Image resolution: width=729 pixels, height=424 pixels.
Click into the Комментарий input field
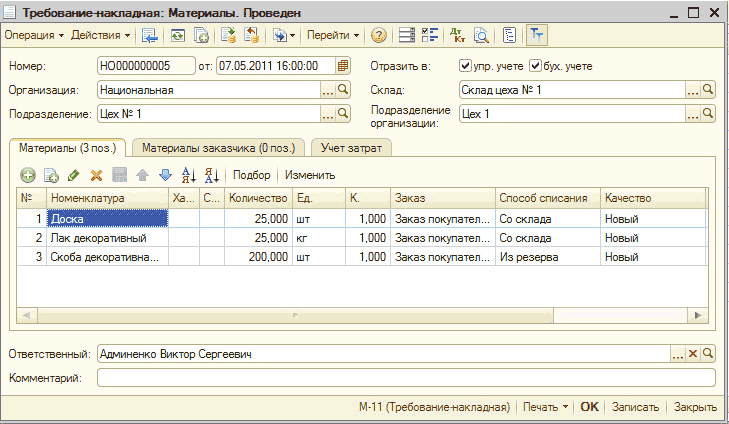point(405,378)
